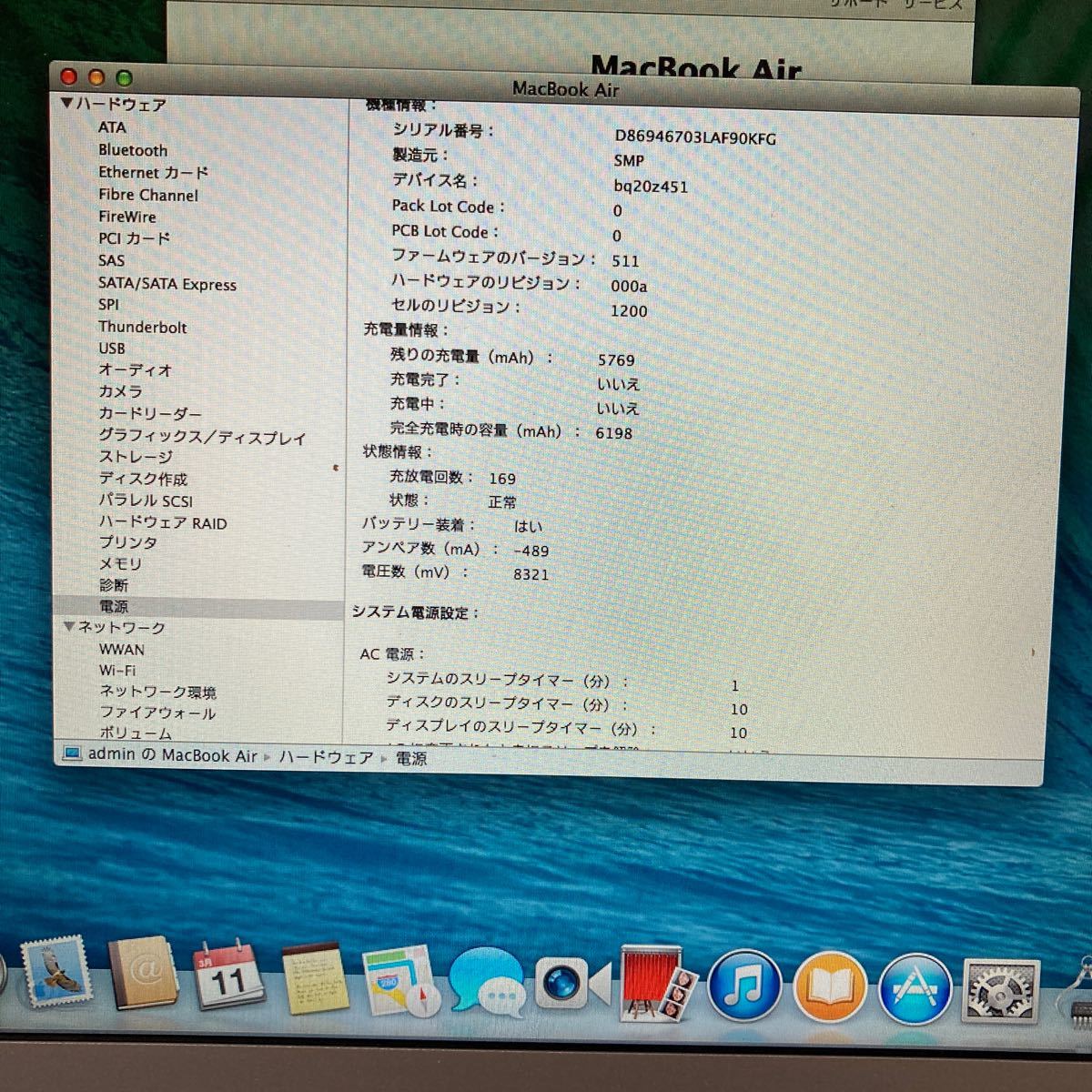Click remaining charge value 5769
The height and width of the screenshot is (1092, 1092).
(x=616, y=360)
